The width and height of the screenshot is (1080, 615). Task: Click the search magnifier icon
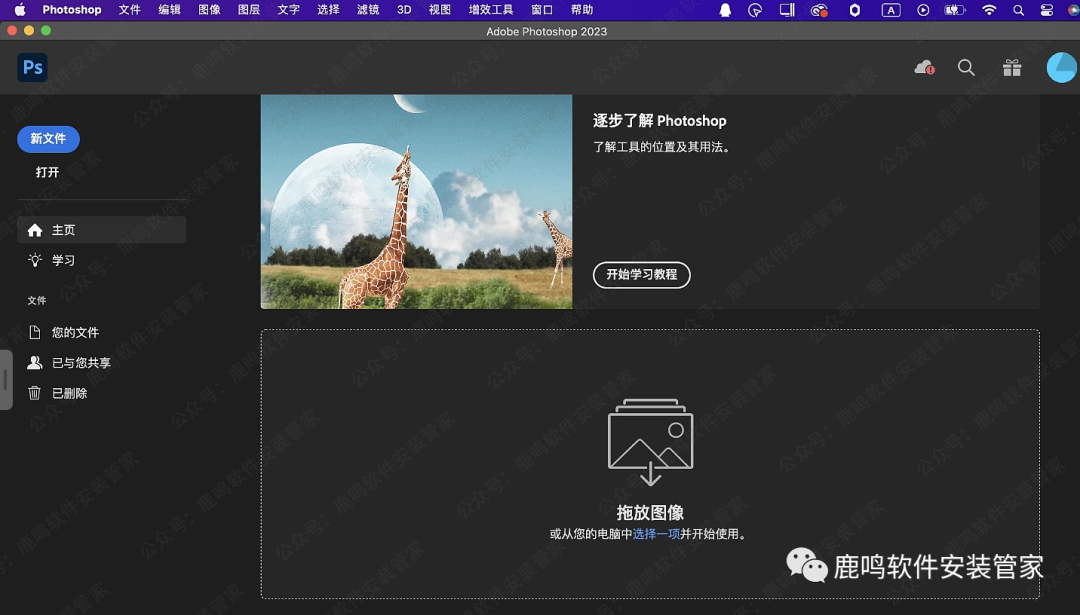966,67
